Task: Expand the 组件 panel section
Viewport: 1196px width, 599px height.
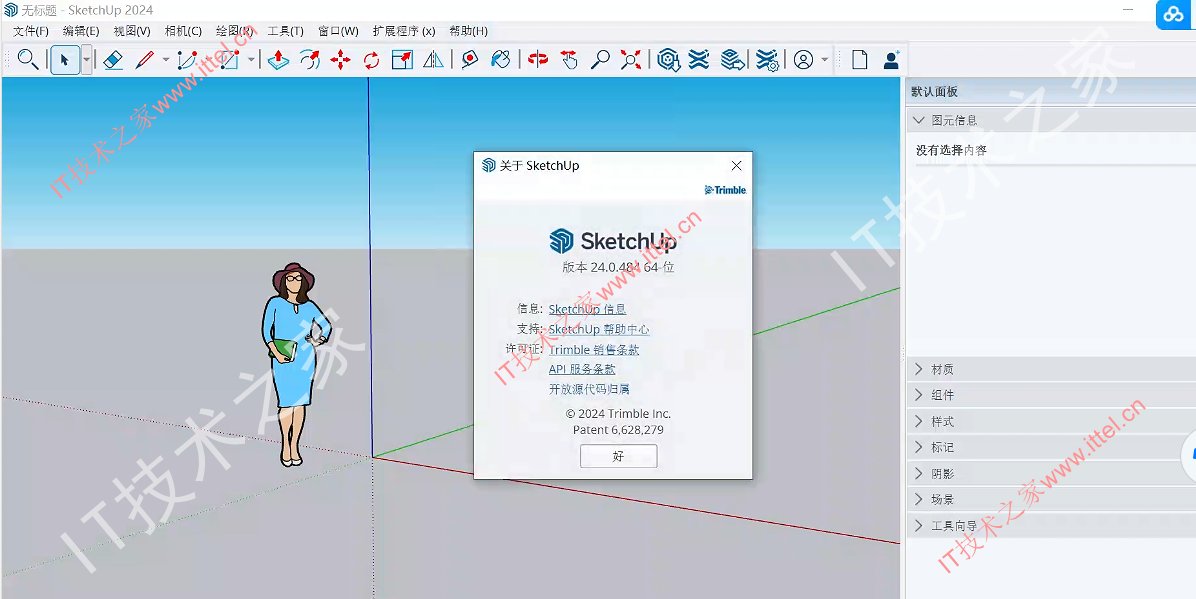Action: (x=1051, y=395)
